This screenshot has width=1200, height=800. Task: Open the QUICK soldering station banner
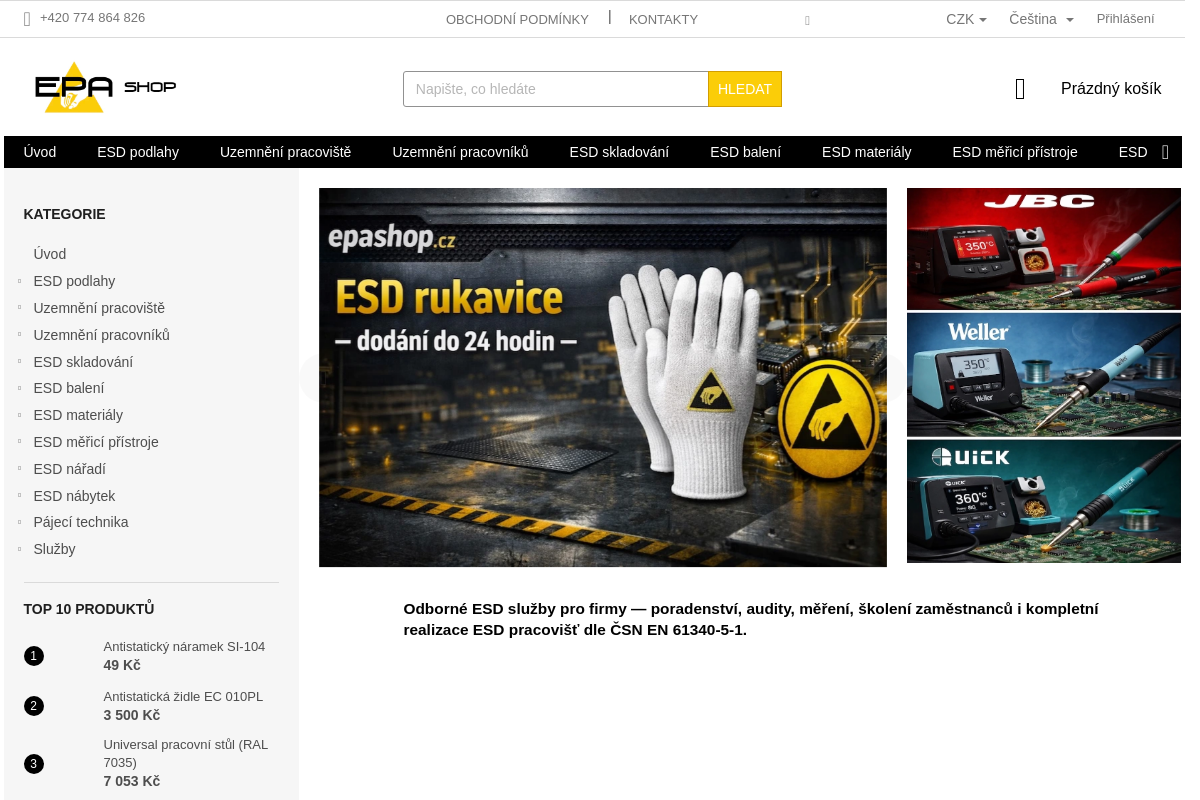click(x=1044, y=501)
